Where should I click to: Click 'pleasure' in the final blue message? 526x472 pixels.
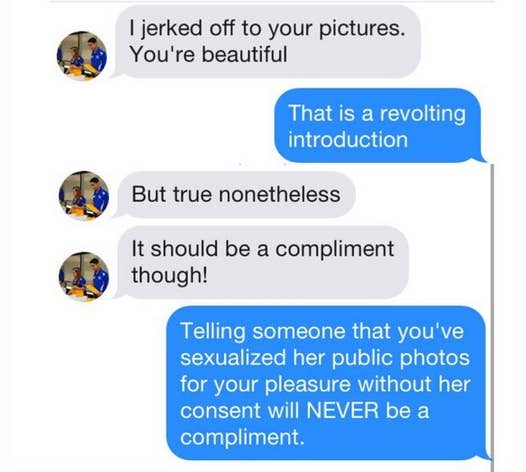(x=308, y=385)
